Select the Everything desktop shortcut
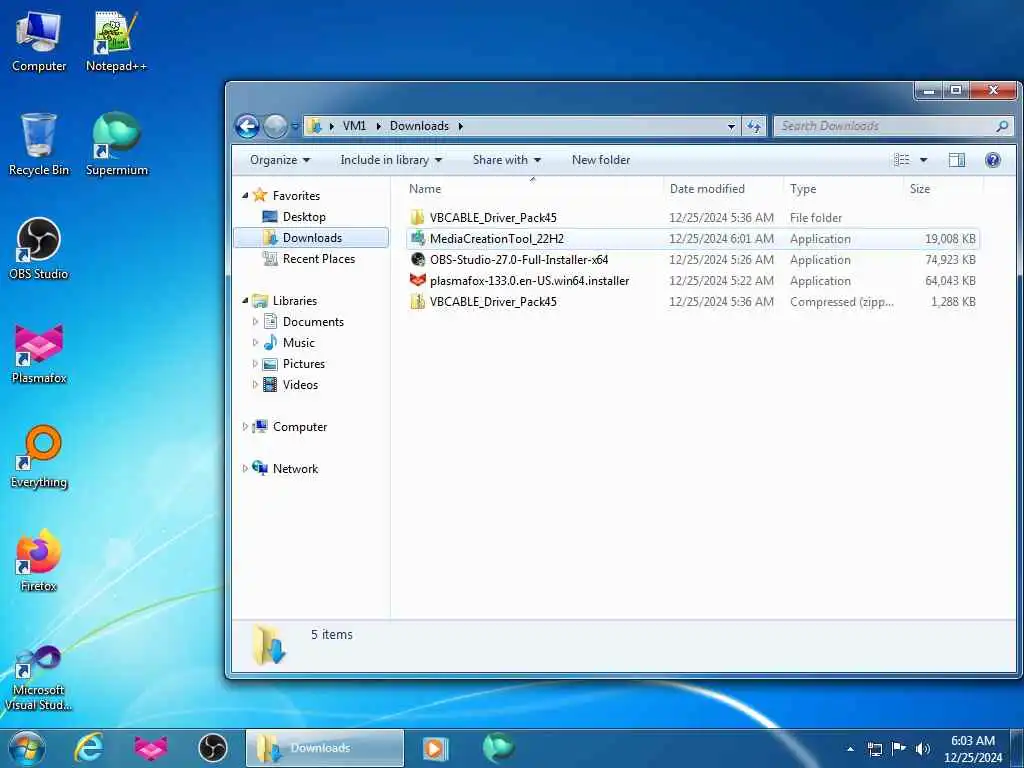Viewport: 1024px width, 768px height. [39, 457]
